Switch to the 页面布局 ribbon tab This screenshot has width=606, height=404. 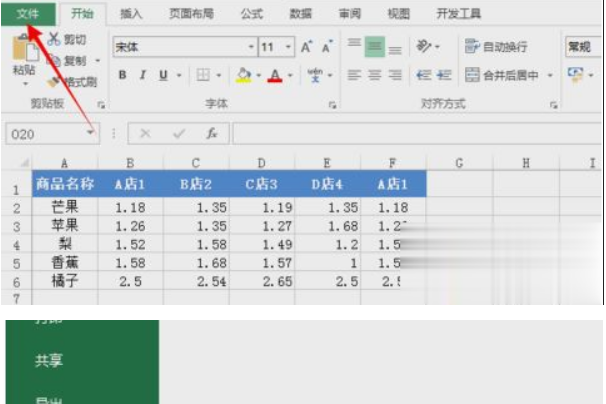coord(191,14)
